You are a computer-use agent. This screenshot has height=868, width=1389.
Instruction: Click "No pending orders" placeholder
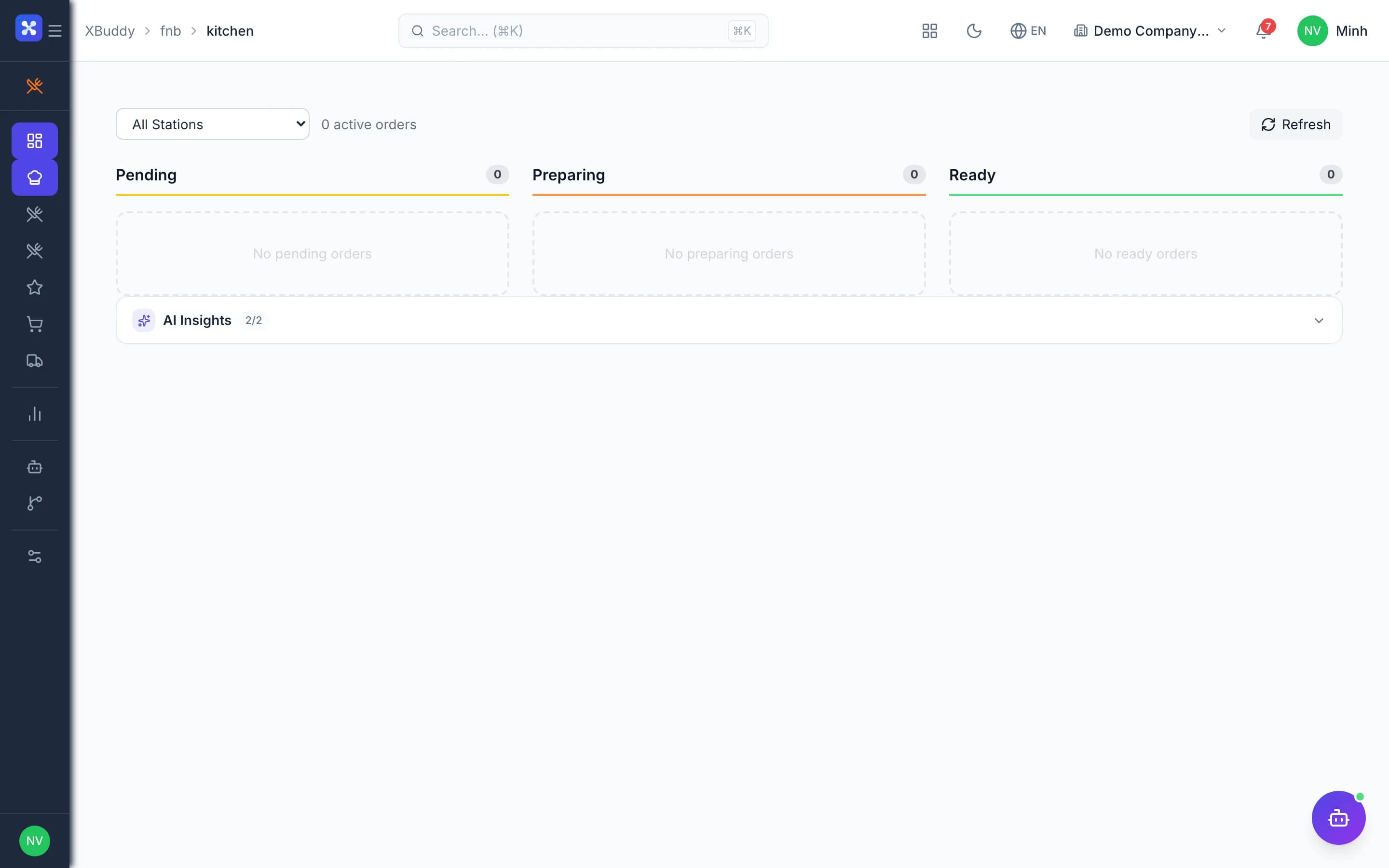click(x=312, y=254)
